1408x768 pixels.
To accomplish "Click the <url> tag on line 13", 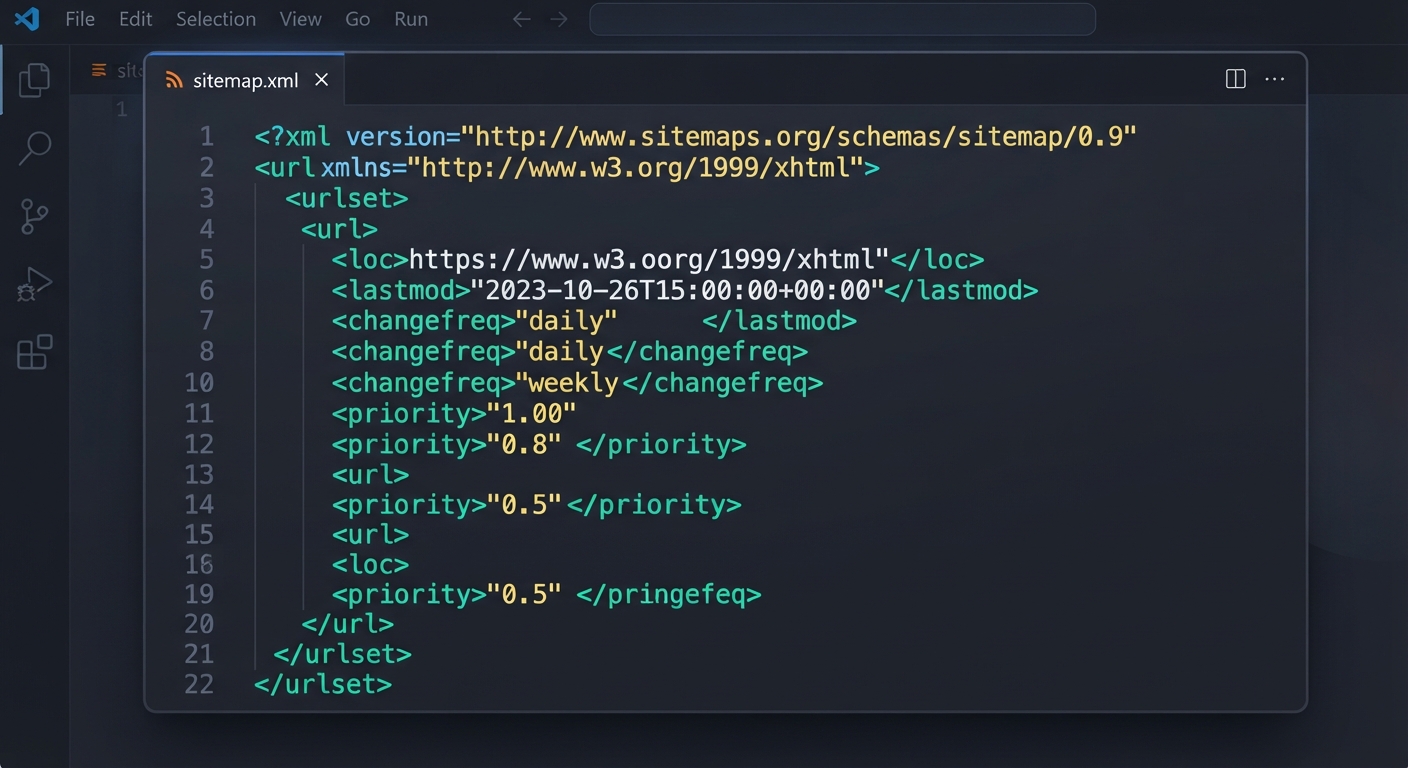I will tap(370, 474).
